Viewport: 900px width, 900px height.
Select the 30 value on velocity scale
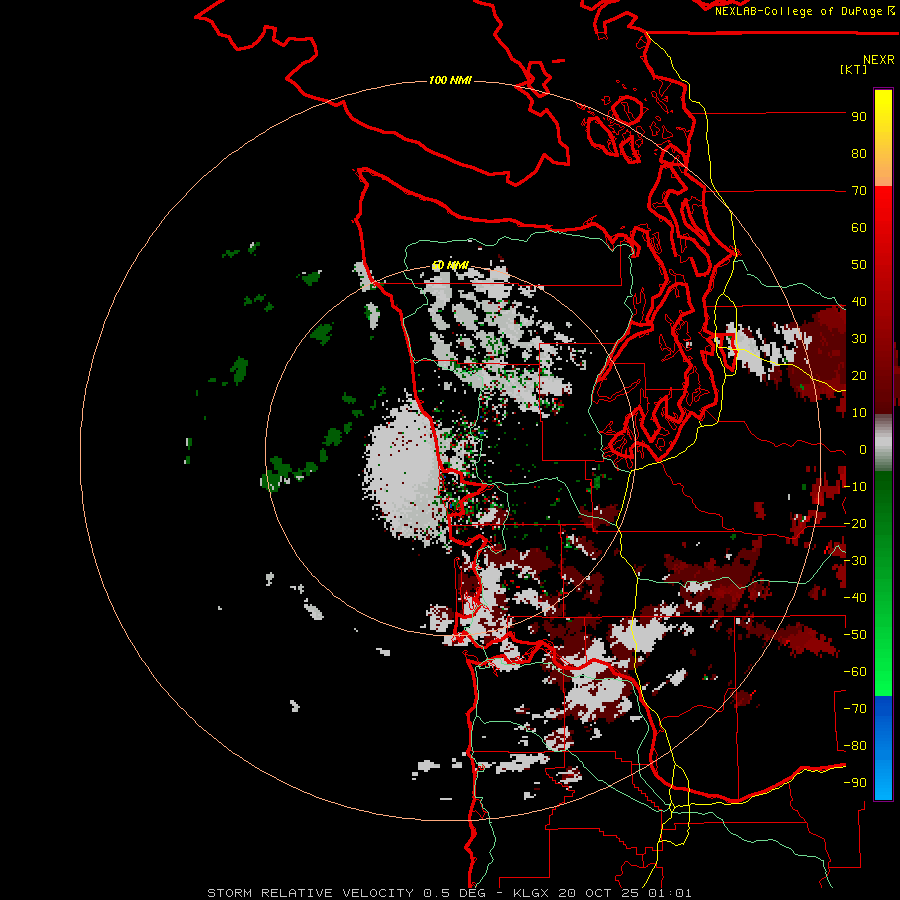tap(859, 339)
